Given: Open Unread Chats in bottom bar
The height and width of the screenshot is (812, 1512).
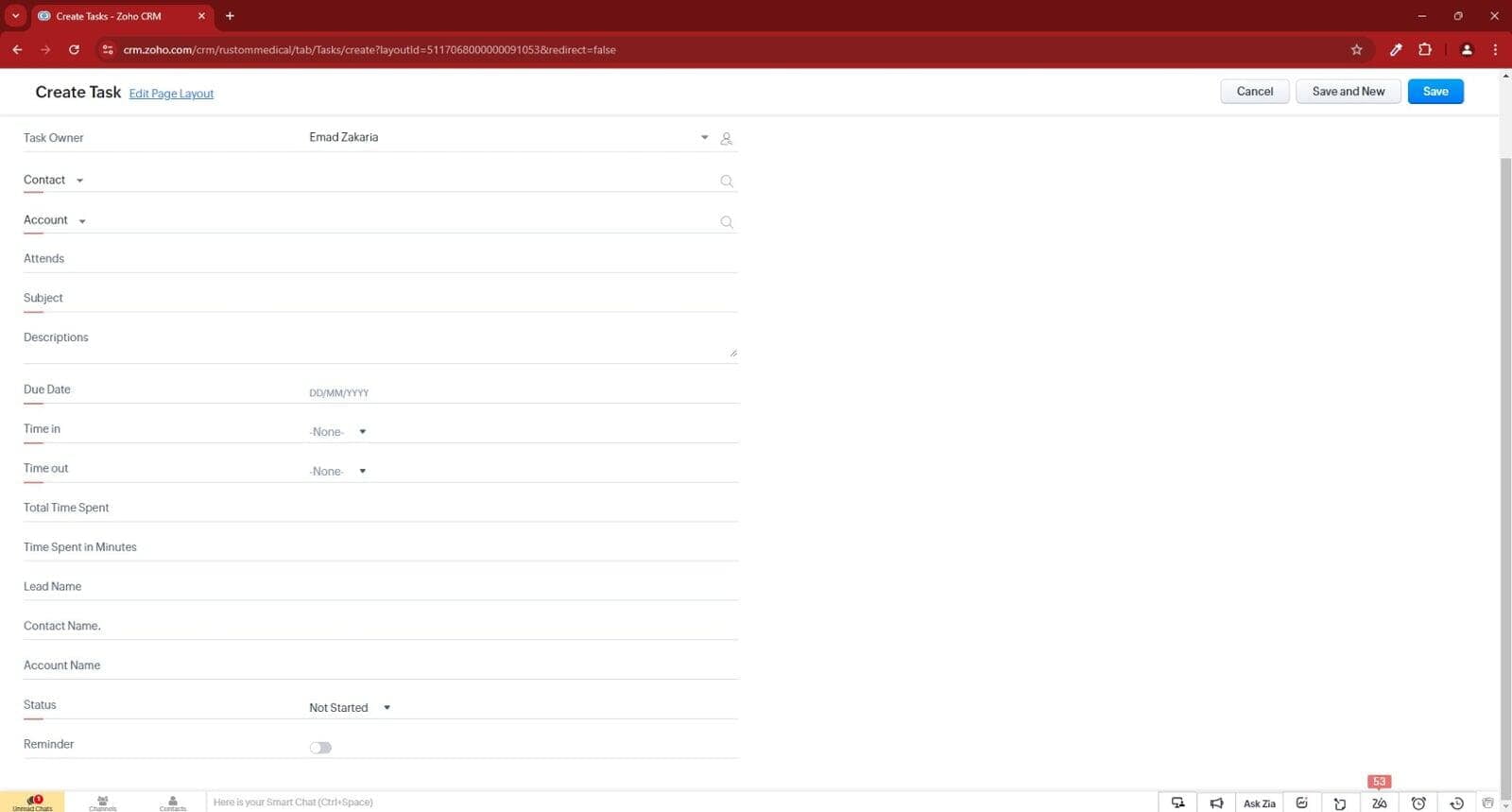Looking at the screenshot, I should [x=32, y=803].
